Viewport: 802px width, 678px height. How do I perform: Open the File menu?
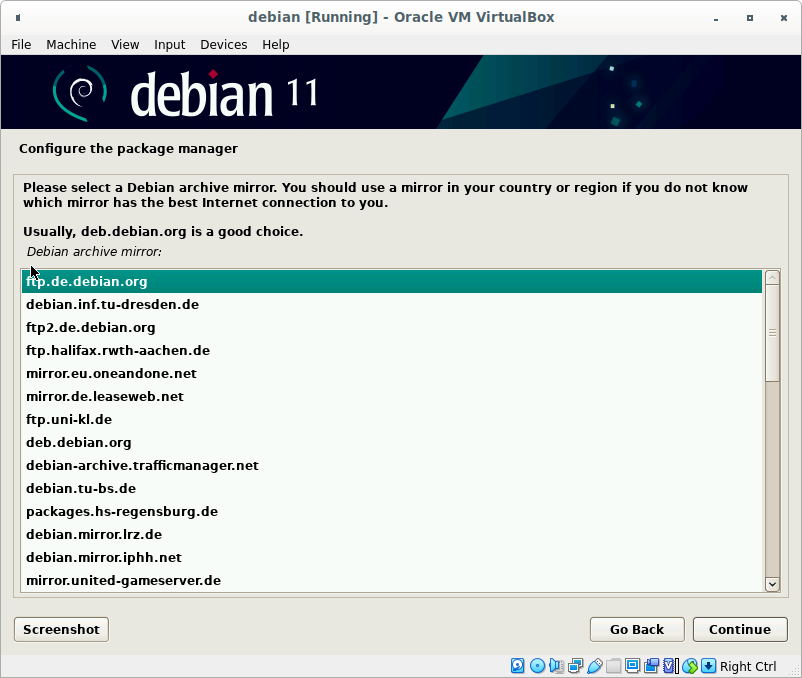pyautogui.click(x=21, y=44)
